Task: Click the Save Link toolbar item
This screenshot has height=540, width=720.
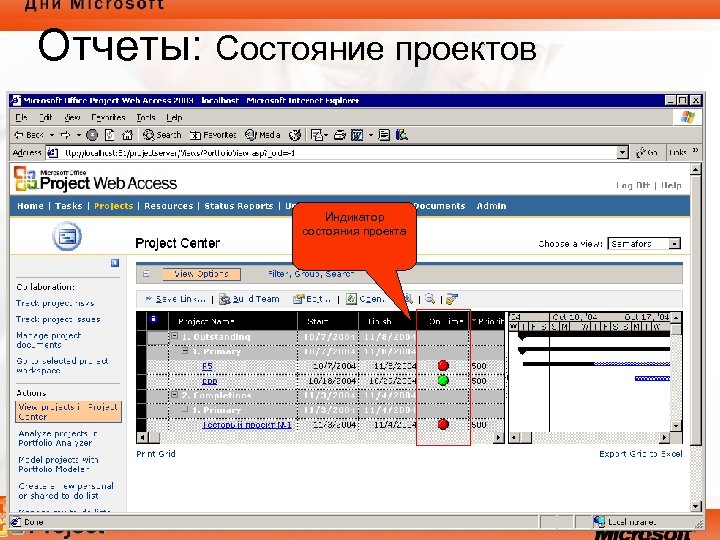Action: (x=175, y=299)
